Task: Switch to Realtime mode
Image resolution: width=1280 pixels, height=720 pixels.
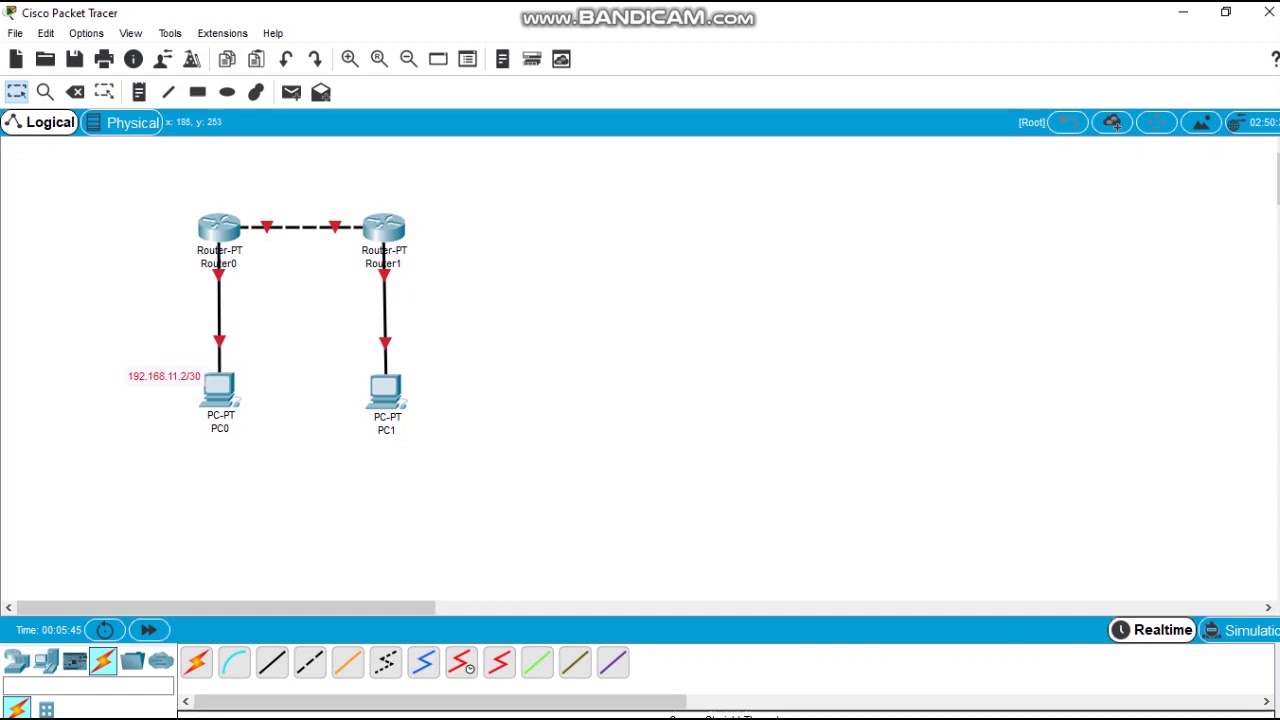Action: coord(1152,630)
